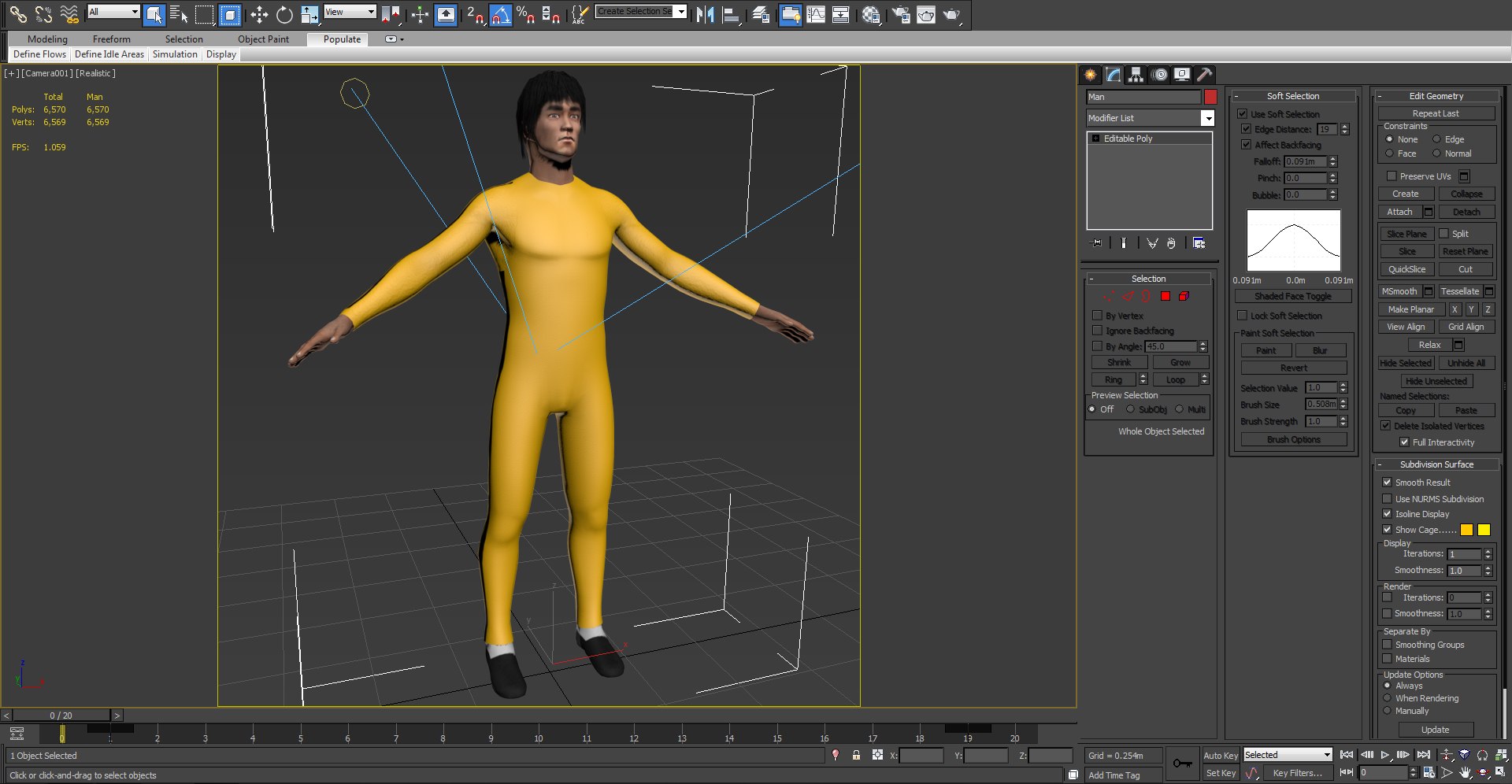1512x784 pixels.
Task: Activate the Select Object tool
Action: 154,14
